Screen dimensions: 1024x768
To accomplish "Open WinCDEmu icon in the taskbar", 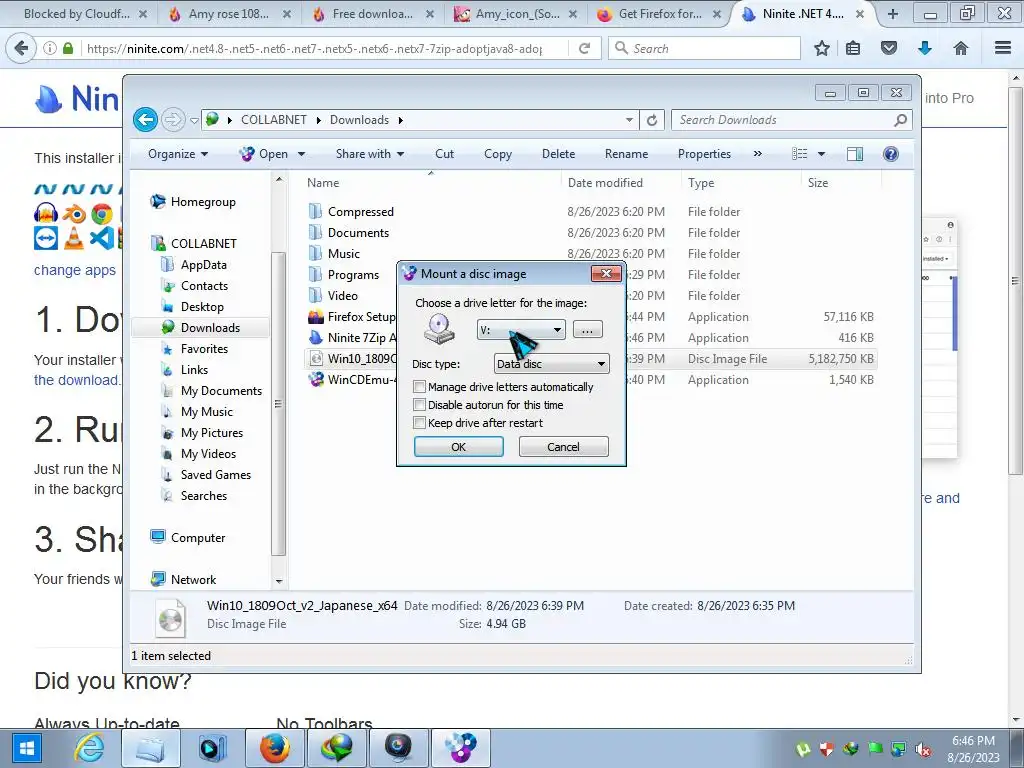I will (460, 748).
